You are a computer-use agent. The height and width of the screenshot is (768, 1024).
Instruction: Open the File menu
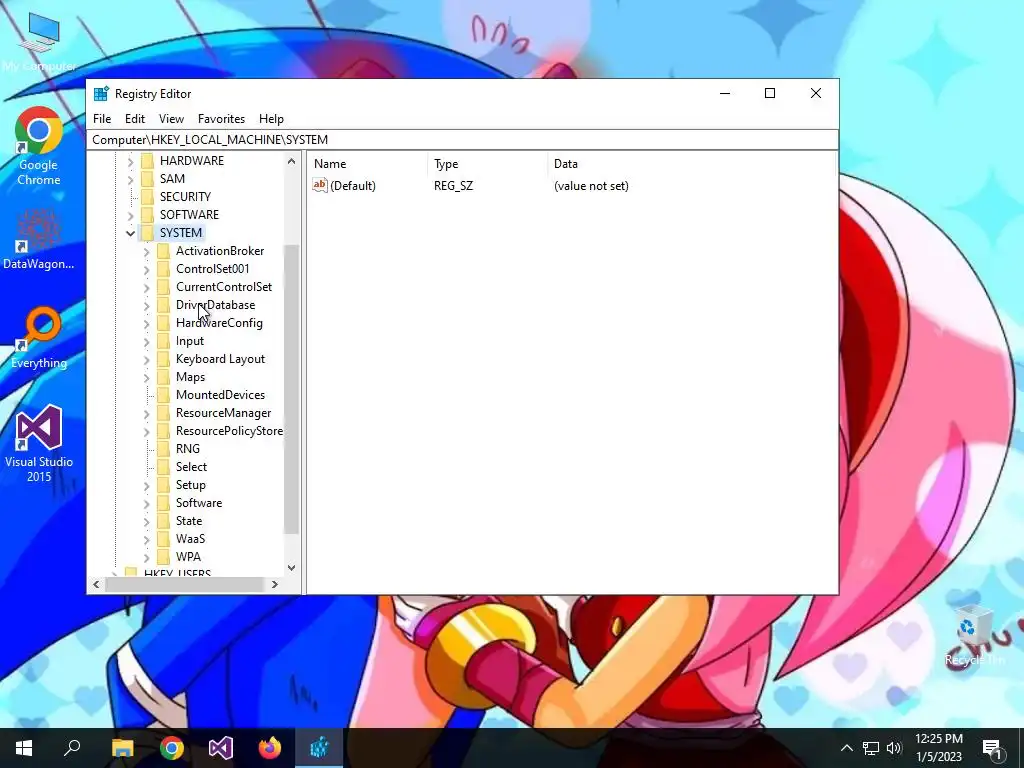[102, 119]
